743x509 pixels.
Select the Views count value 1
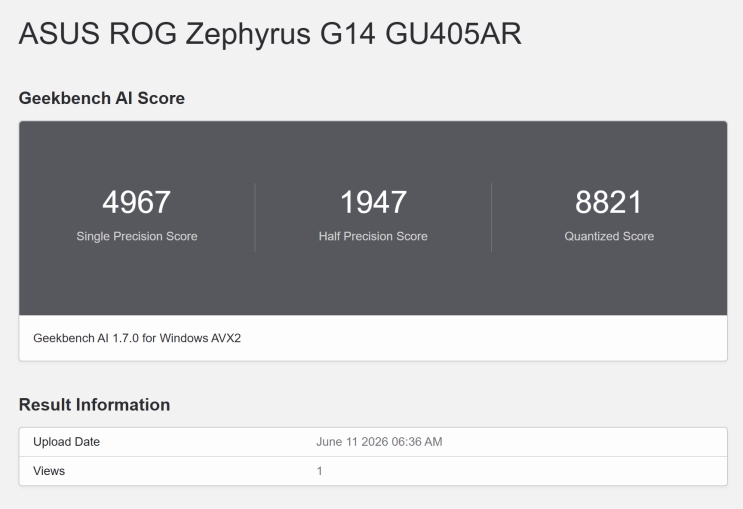(x=319, y=471)
